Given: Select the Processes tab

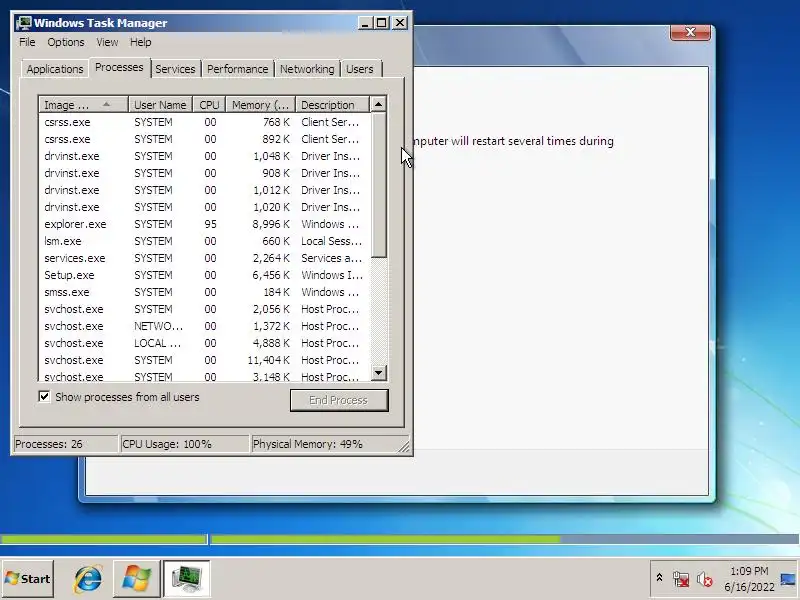Looking at the screenshot, I should click(119, 67).
